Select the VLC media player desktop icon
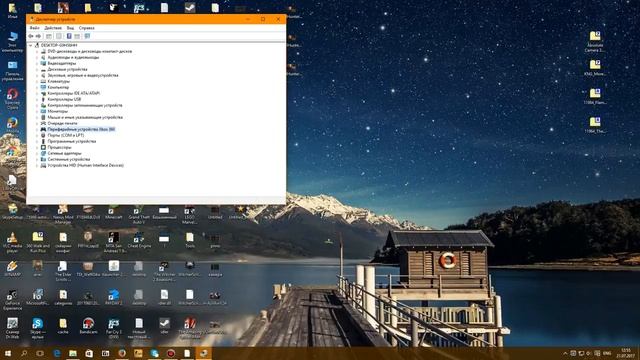Image resolution: width=640 pixels, height=360 pixels. coord(12,242)
